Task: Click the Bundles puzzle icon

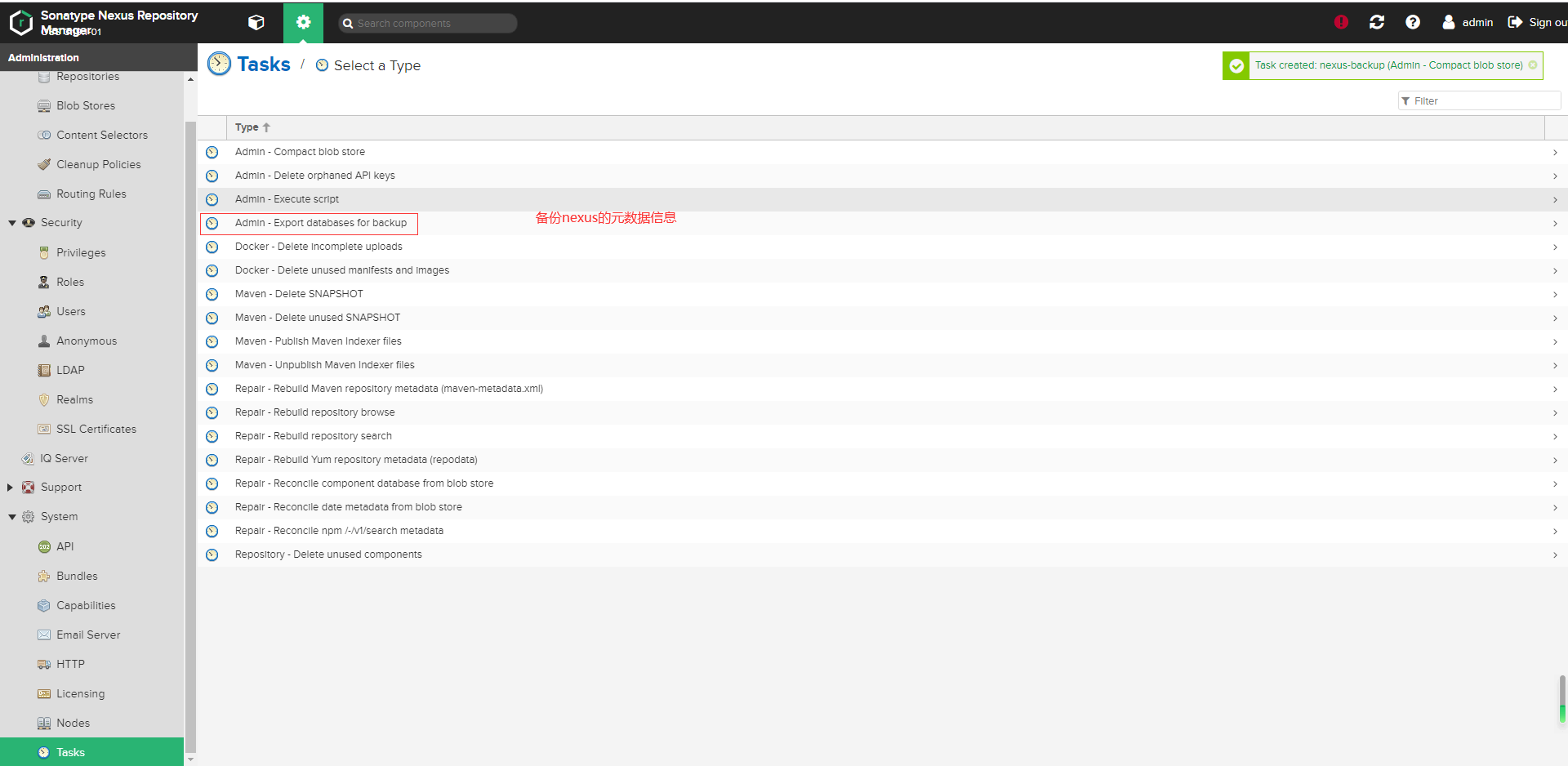Action: [x=44, y=577]
